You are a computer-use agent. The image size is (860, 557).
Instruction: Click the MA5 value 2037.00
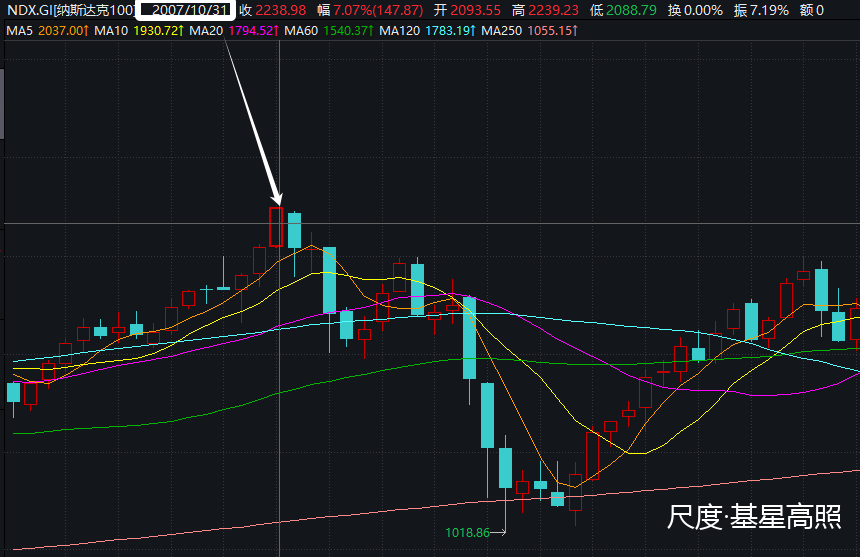coord(63,31)
